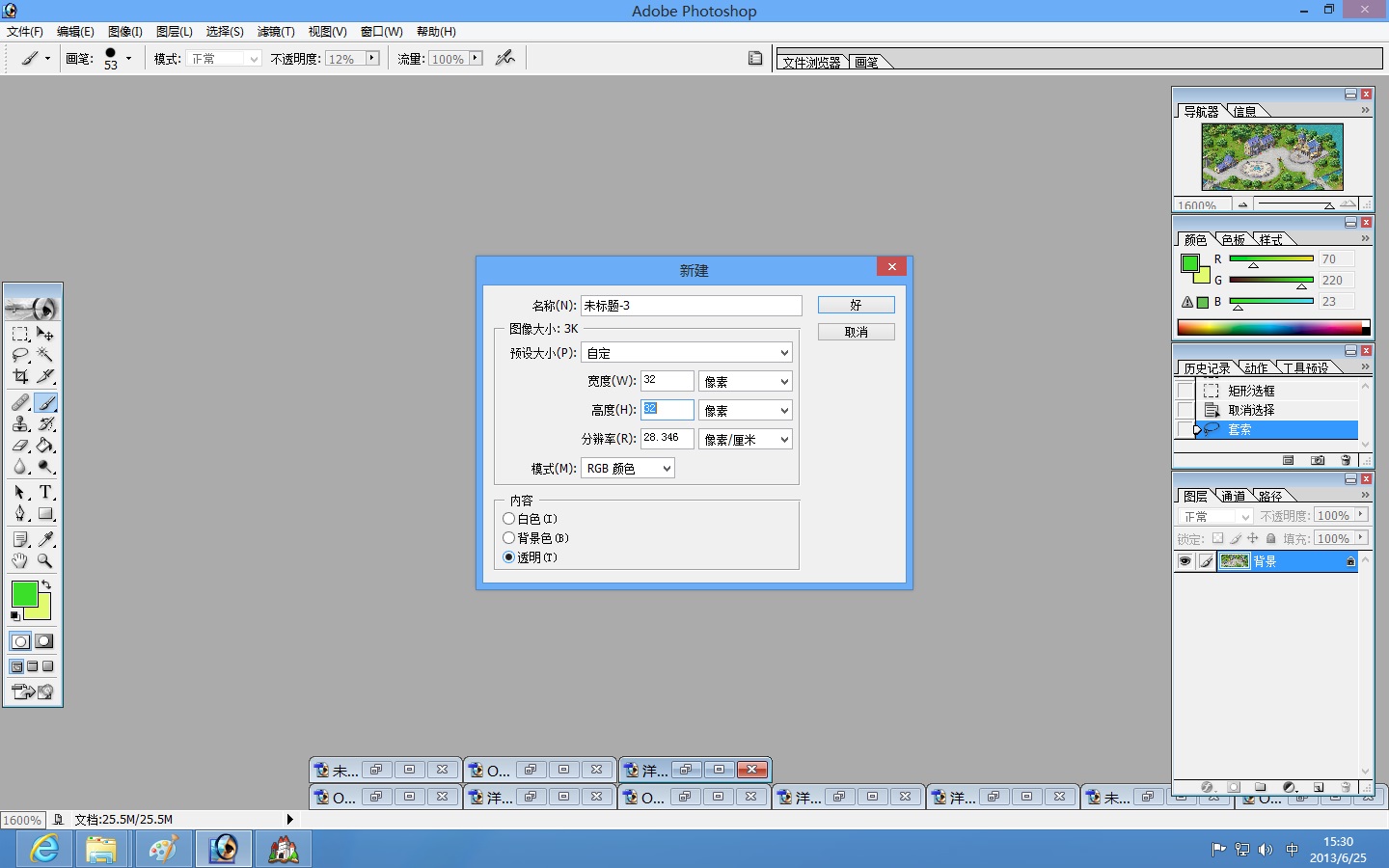The width and height of the screenshot is (1389, 868).
Task: Select the 背景色 content radio button
Action: click(x=508, y=538)
